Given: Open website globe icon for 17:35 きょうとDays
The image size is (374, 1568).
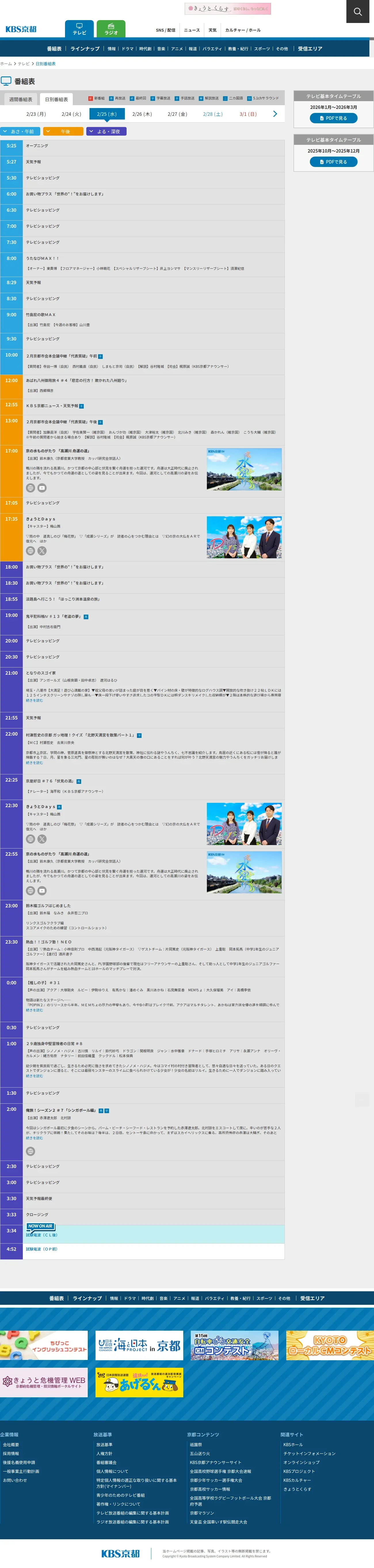Looking at the screenshot, I should (30, 551).
